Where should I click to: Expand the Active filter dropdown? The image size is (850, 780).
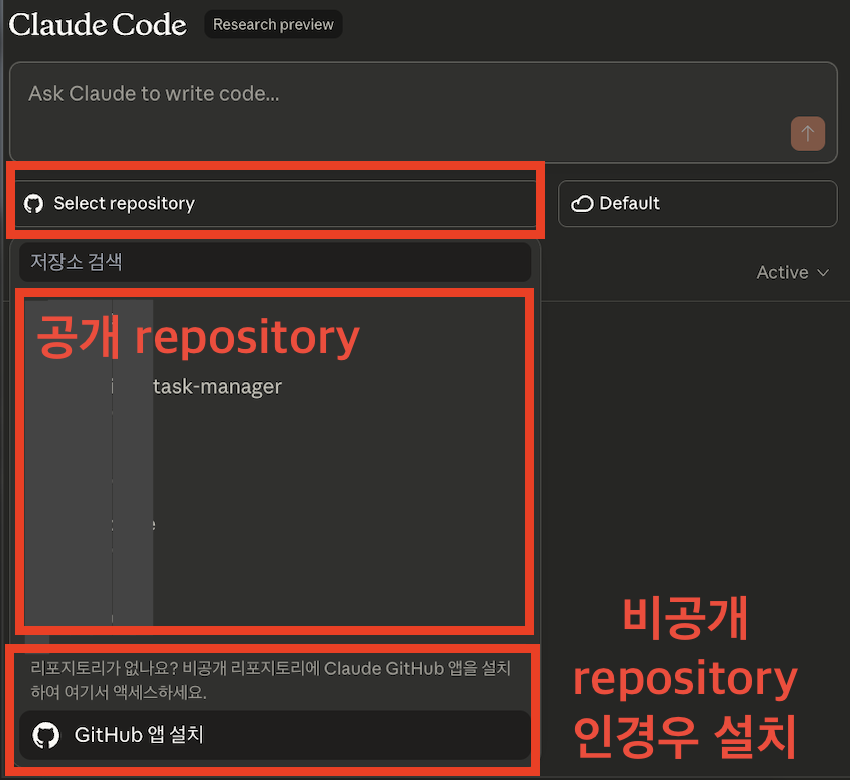point(793,272)
